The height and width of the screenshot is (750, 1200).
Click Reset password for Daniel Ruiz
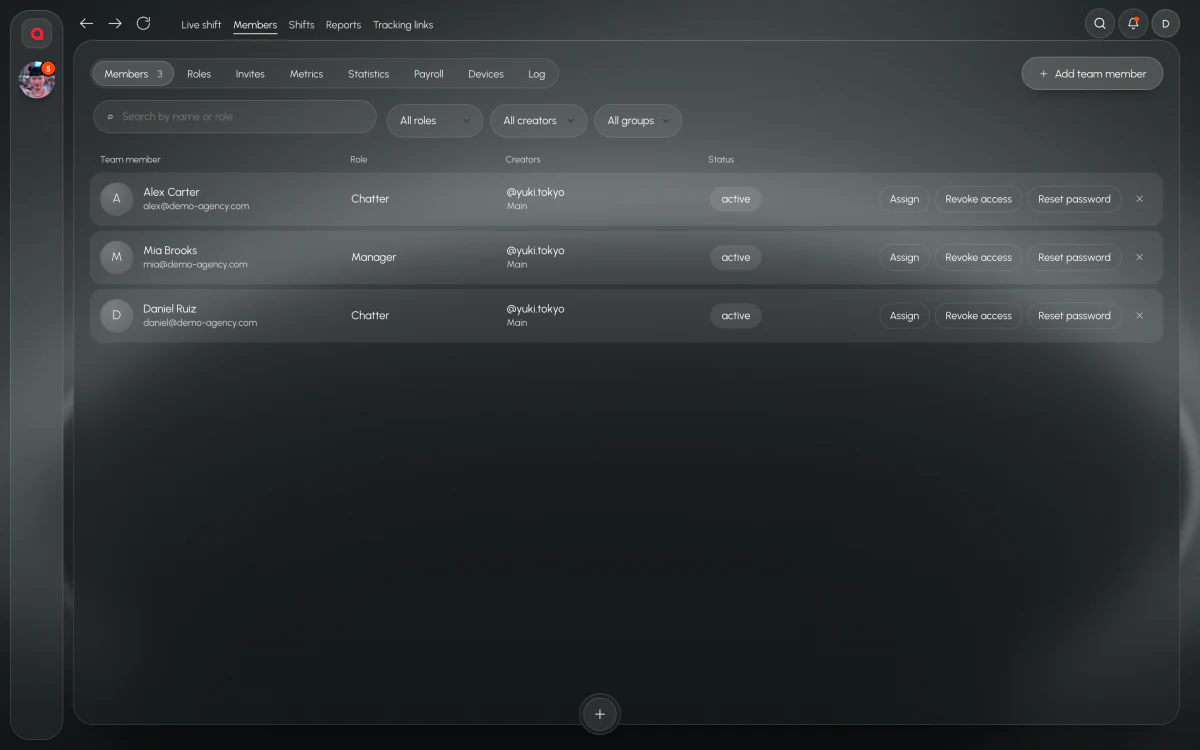pos(1074,315)
